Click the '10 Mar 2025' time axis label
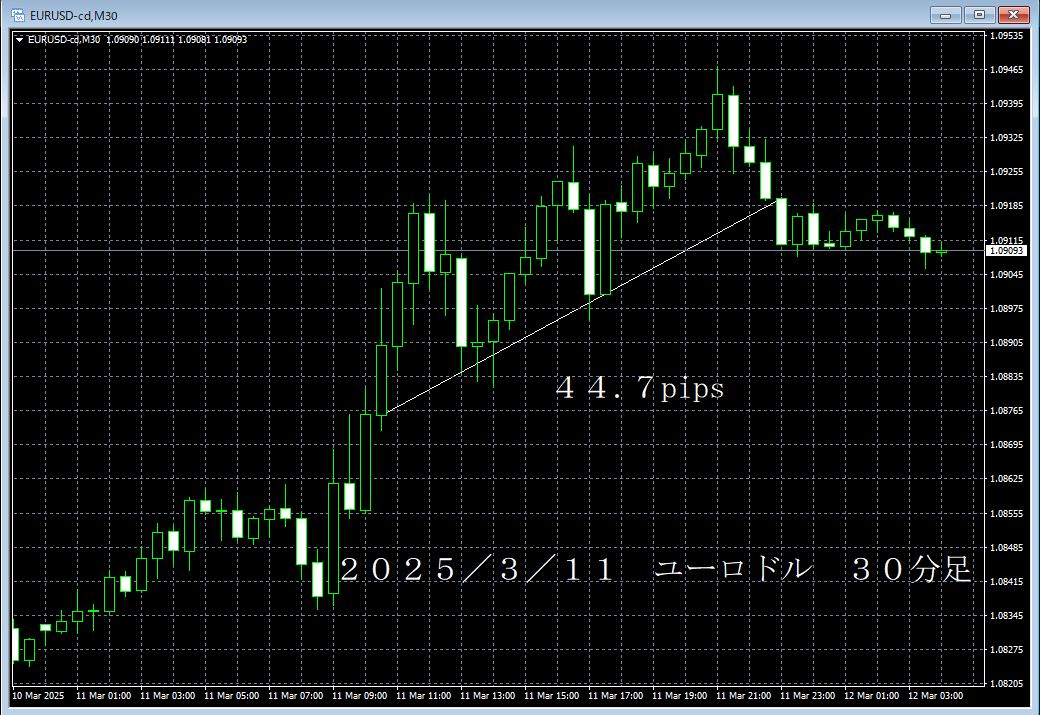Image resolution: width=1040 pixels, height=715 pixels. [38, 696]
